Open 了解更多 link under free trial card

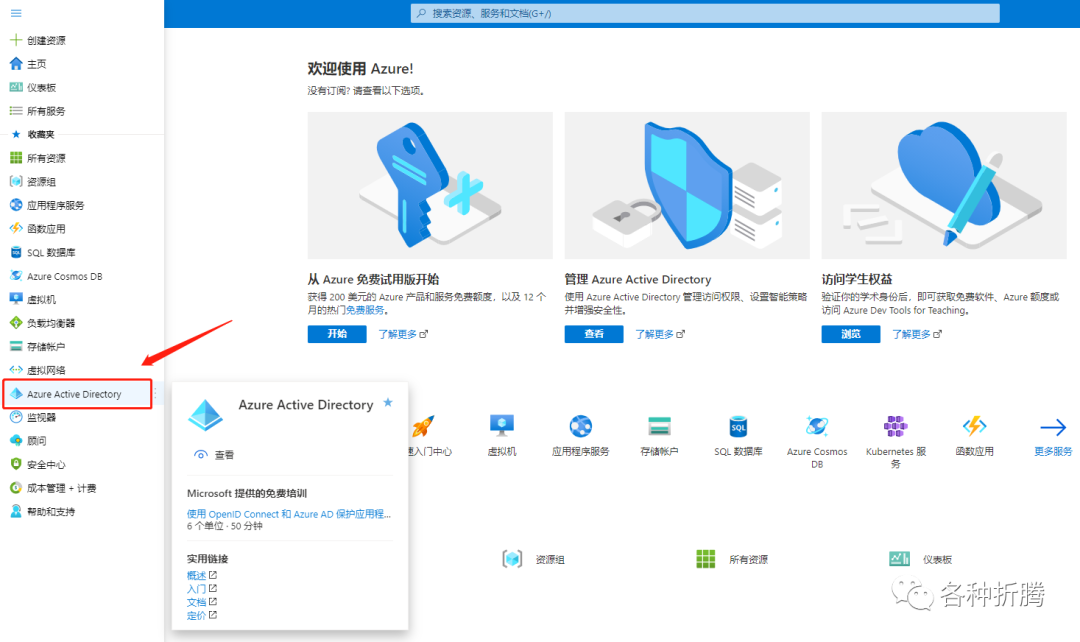pos(402,334)
